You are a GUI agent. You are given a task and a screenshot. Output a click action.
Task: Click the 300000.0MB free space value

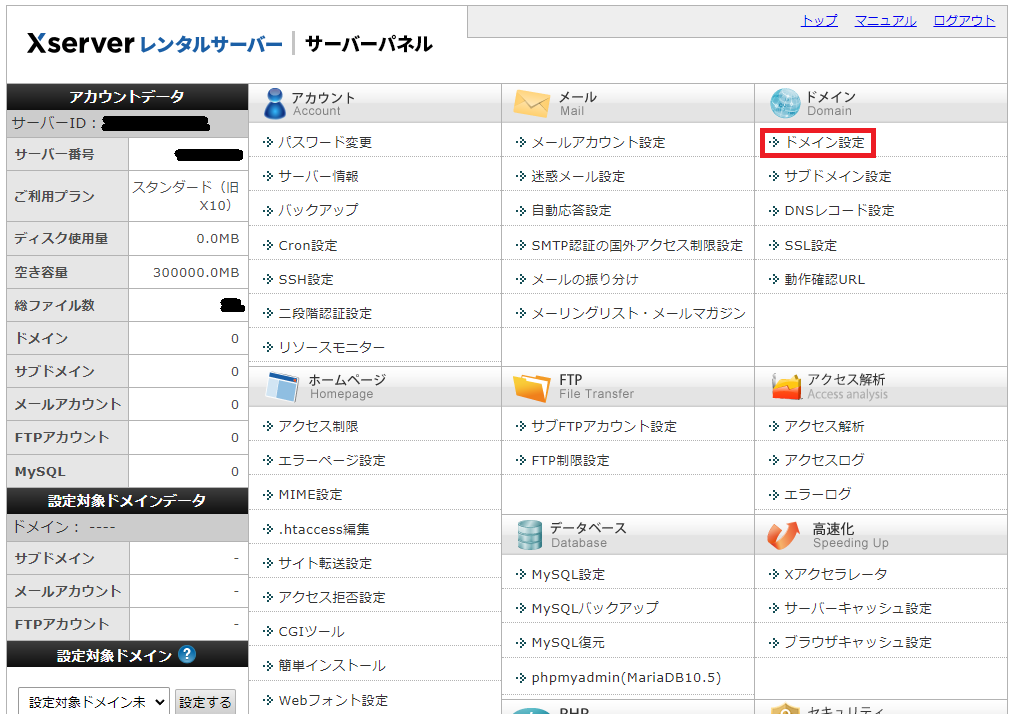[196, 273]
